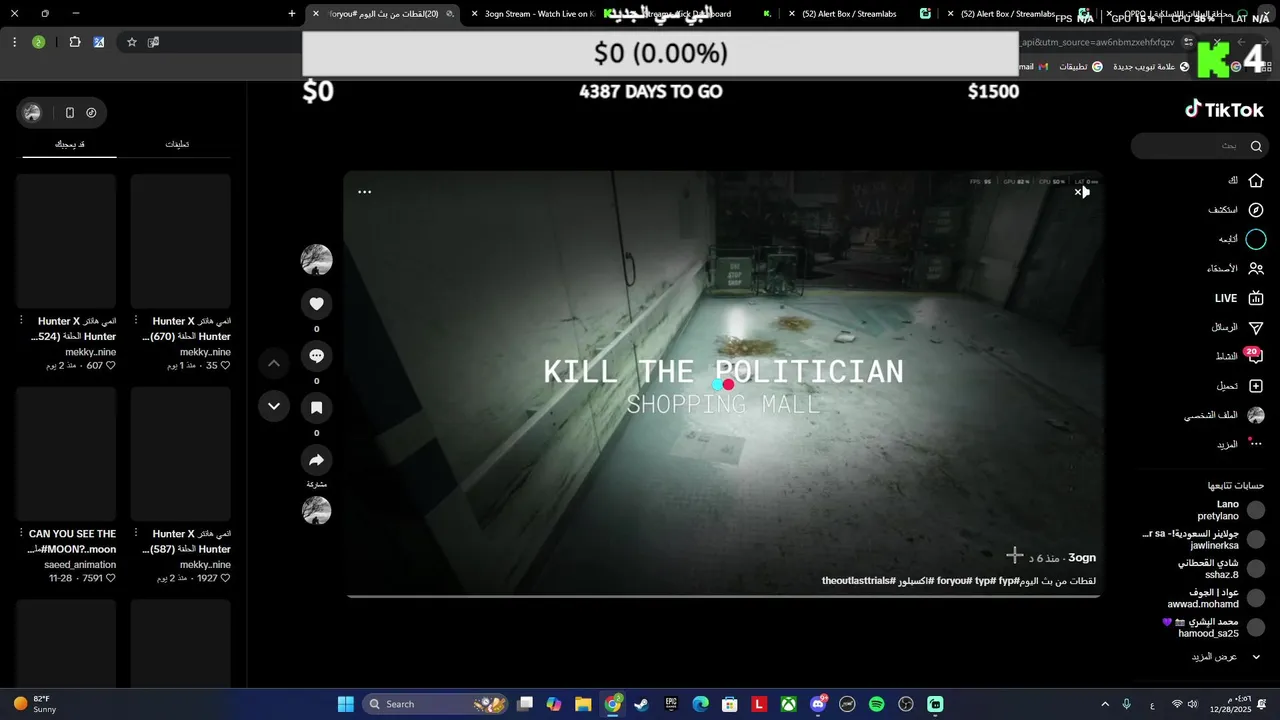Open Explore (استكشف) compass icon

(x=1256, y=210)
